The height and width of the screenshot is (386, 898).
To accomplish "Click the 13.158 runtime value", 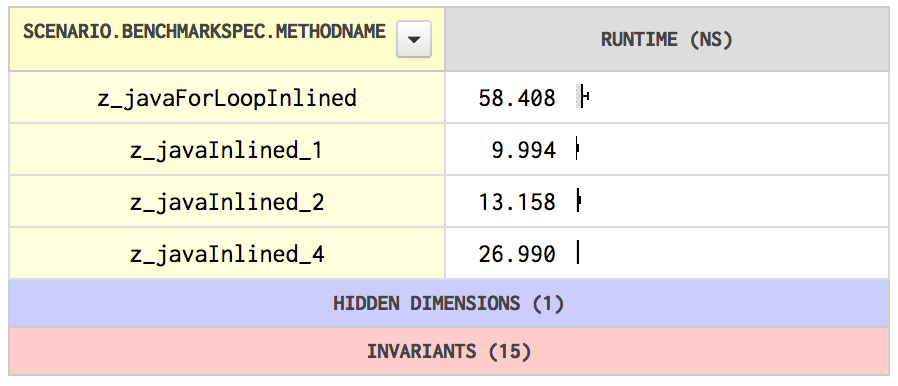I will pyautogui.click(x=517, y=203).
